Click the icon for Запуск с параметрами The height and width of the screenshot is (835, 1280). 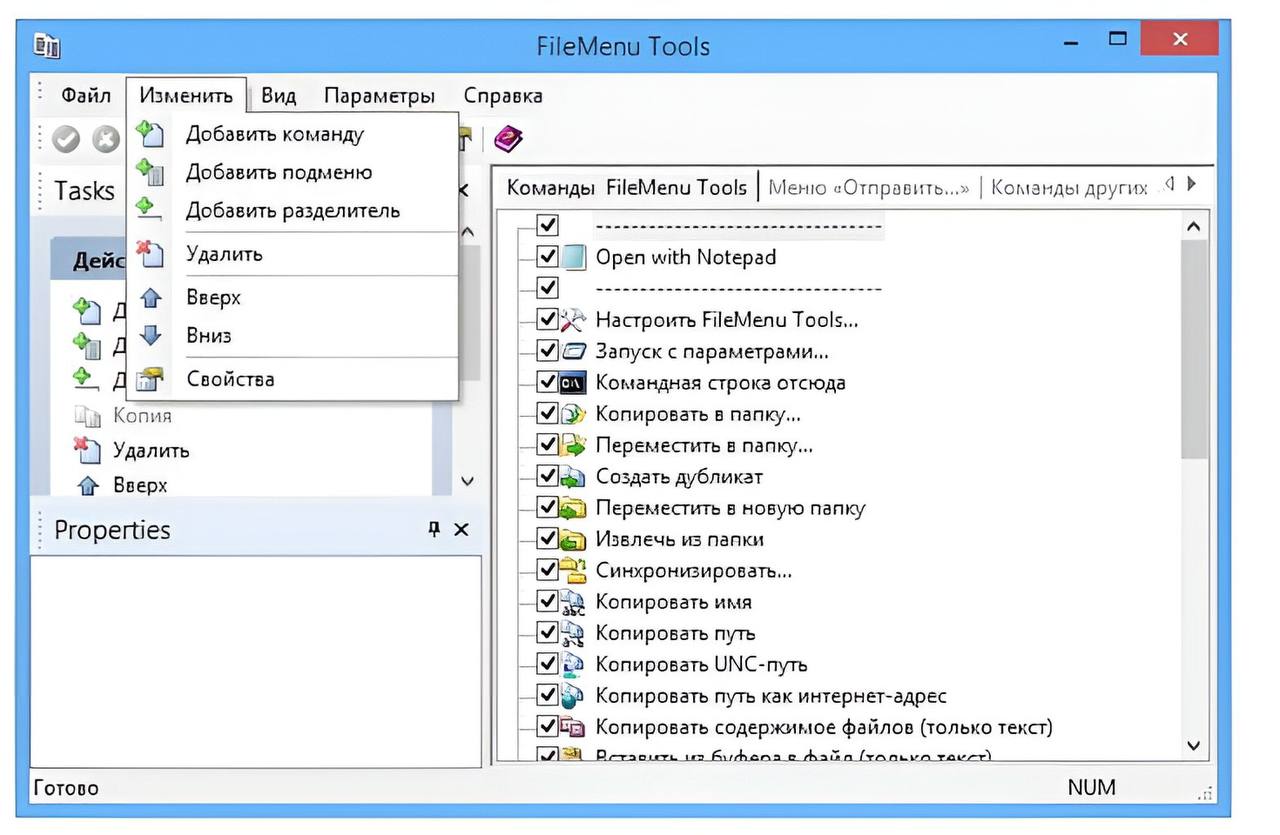(573, 352)
